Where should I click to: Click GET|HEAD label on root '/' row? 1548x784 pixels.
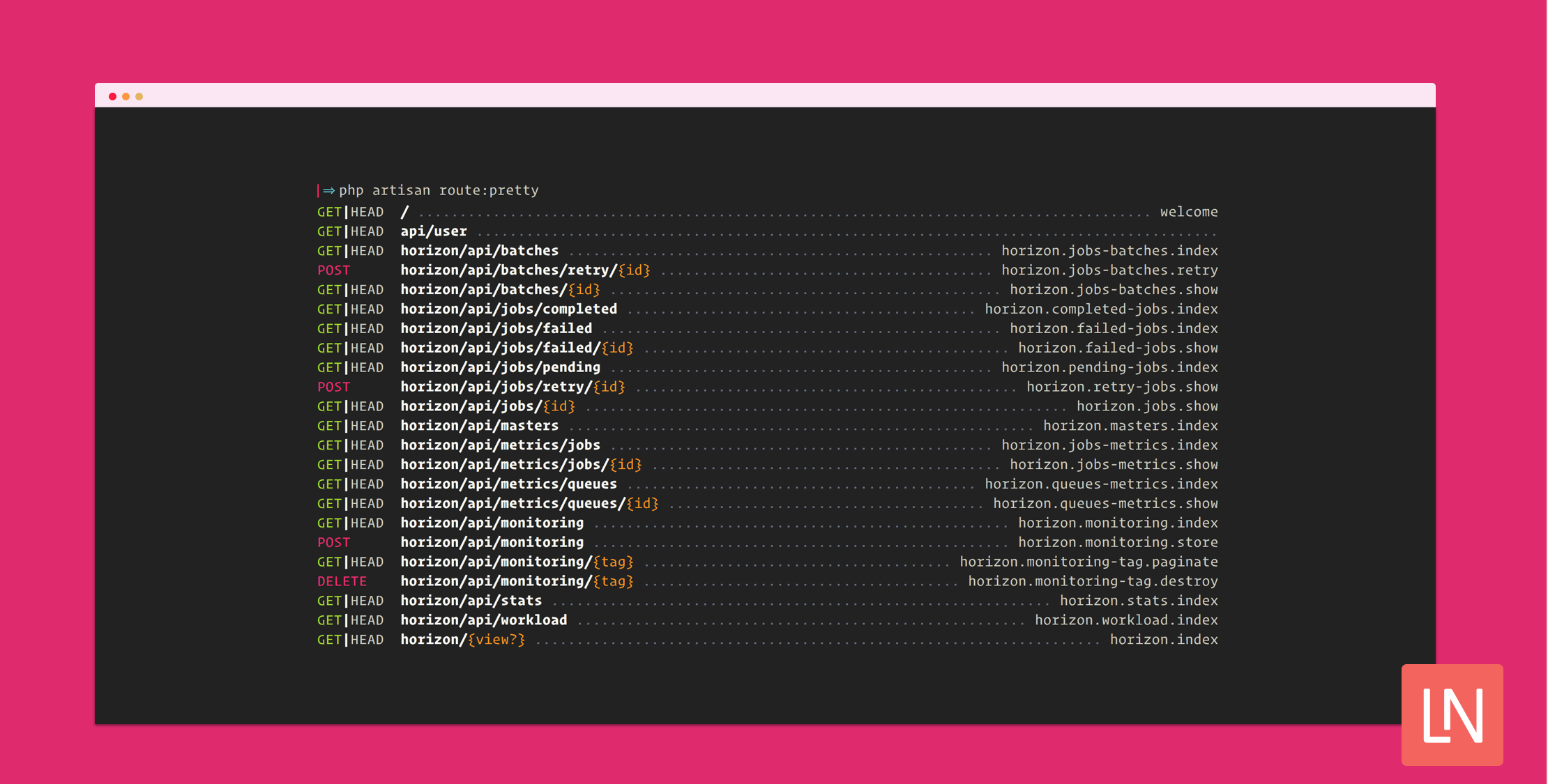[x=351, y=211]
